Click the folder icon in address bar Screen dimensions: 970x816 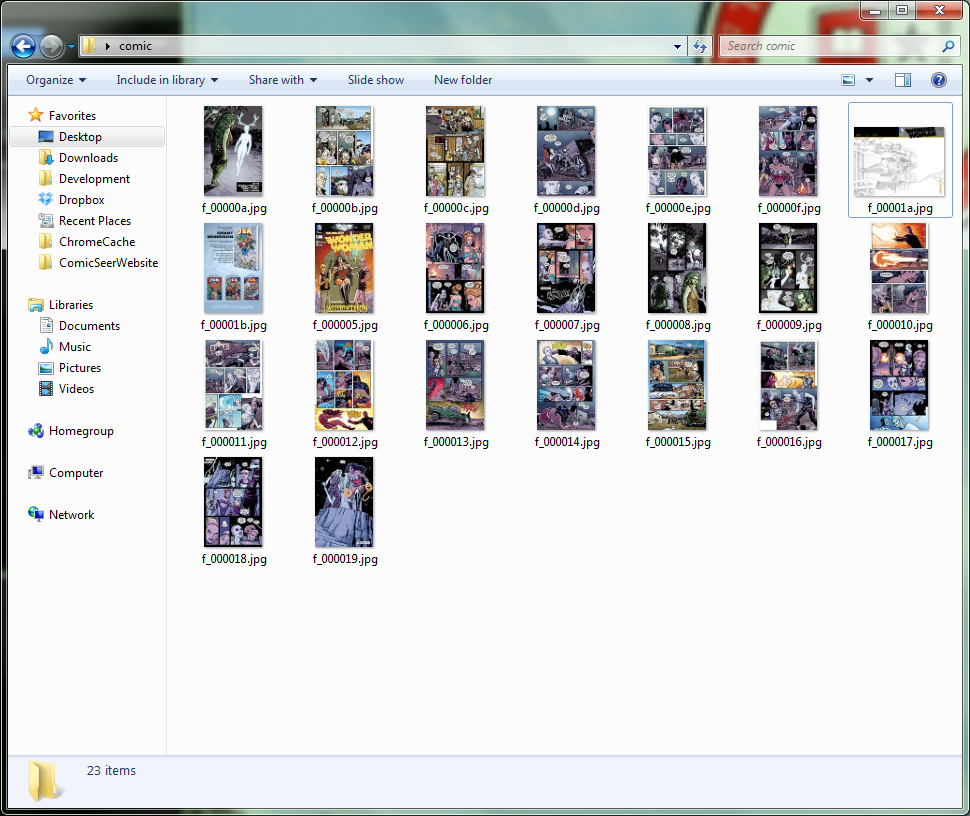(90, 46)
